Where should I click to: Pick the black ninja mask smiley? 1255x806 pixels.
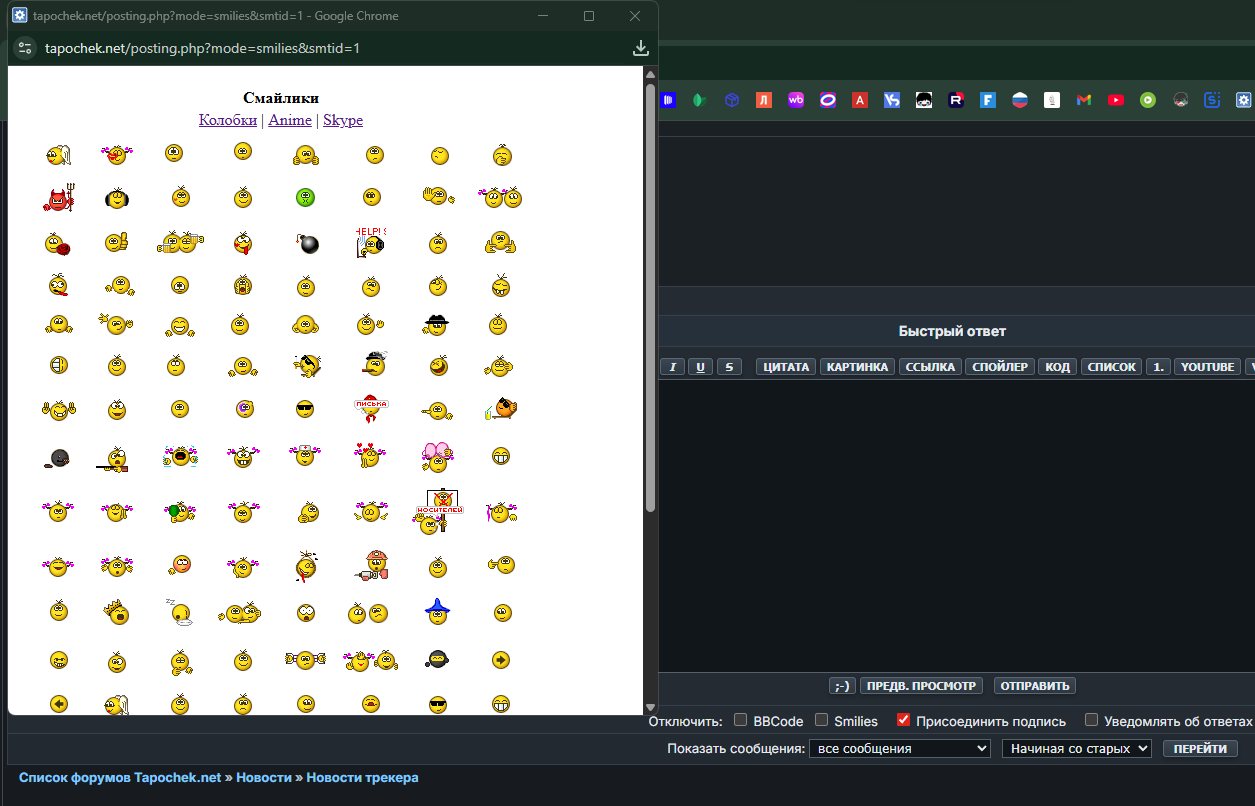(435, 659)
